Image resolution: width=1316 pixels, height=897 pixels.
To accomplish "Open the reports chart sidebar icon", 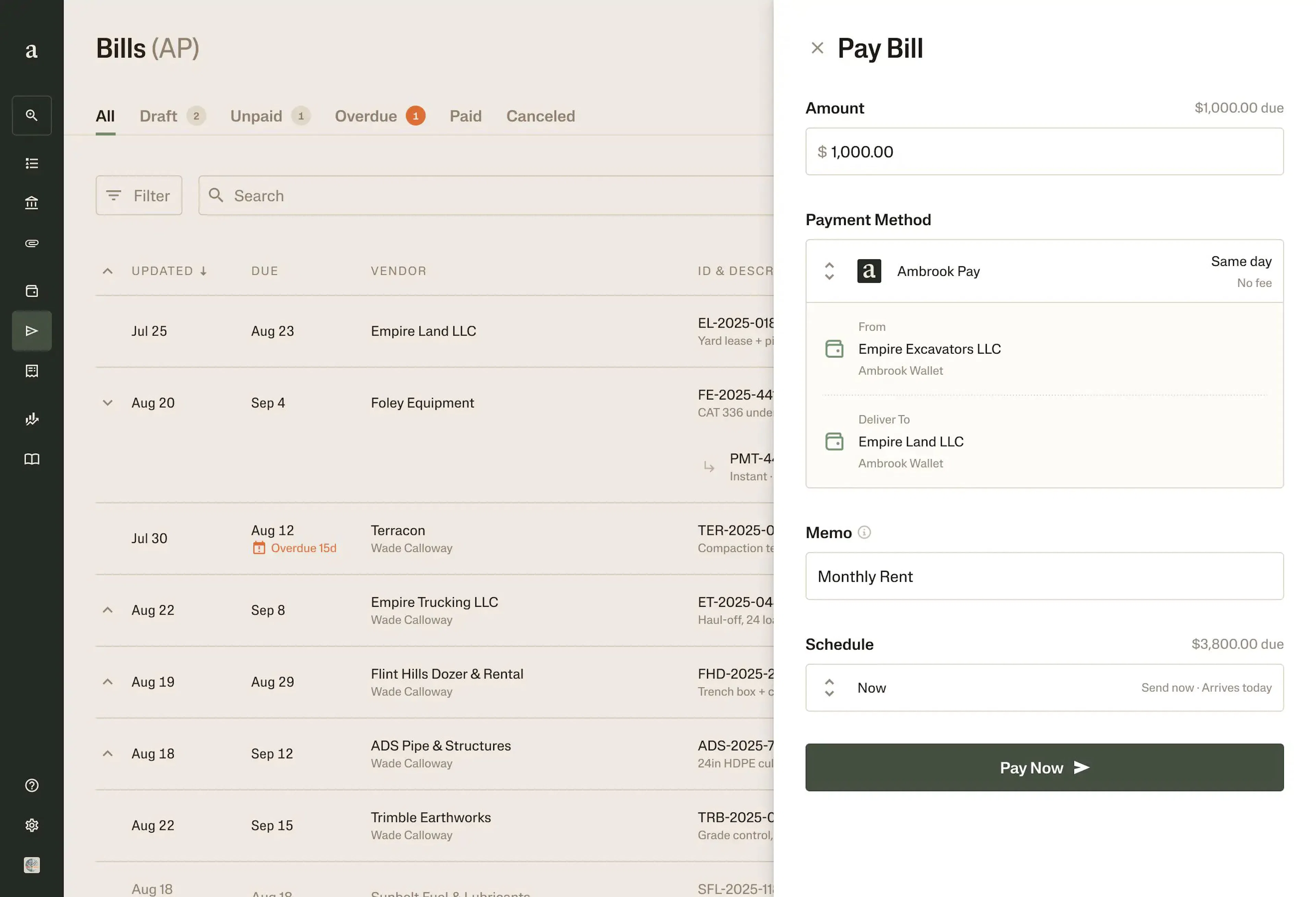I will tap(32, 419).
